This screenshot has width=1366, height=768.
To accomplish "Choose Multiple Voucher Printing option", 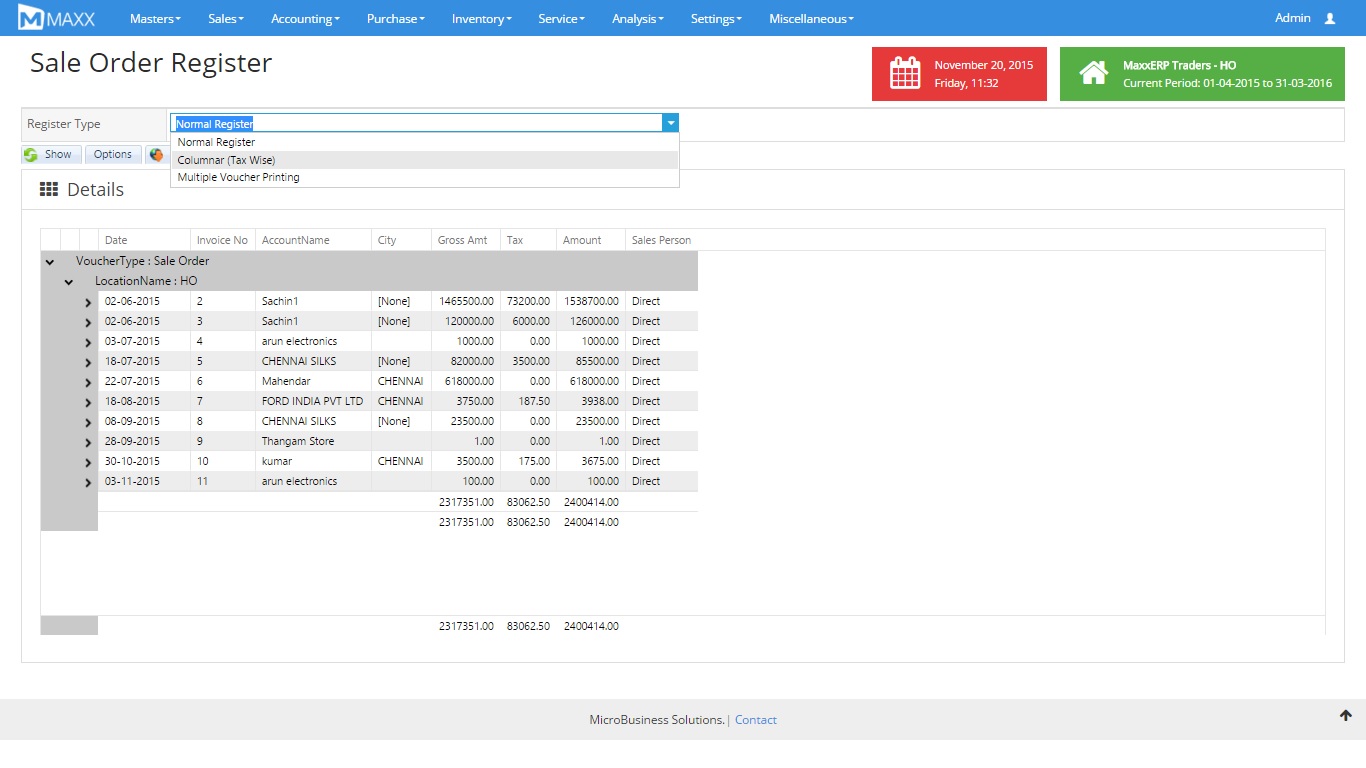I will click(238, 177).
